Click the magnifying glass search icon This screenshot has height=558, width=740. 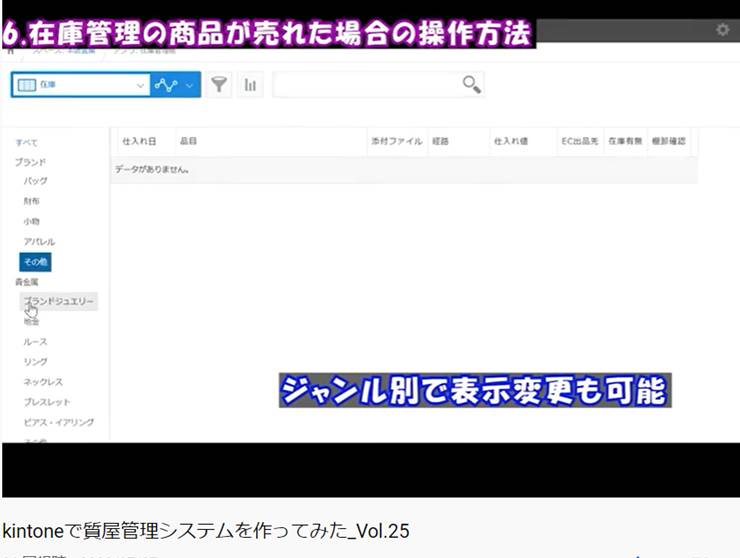tap(471, 85)
